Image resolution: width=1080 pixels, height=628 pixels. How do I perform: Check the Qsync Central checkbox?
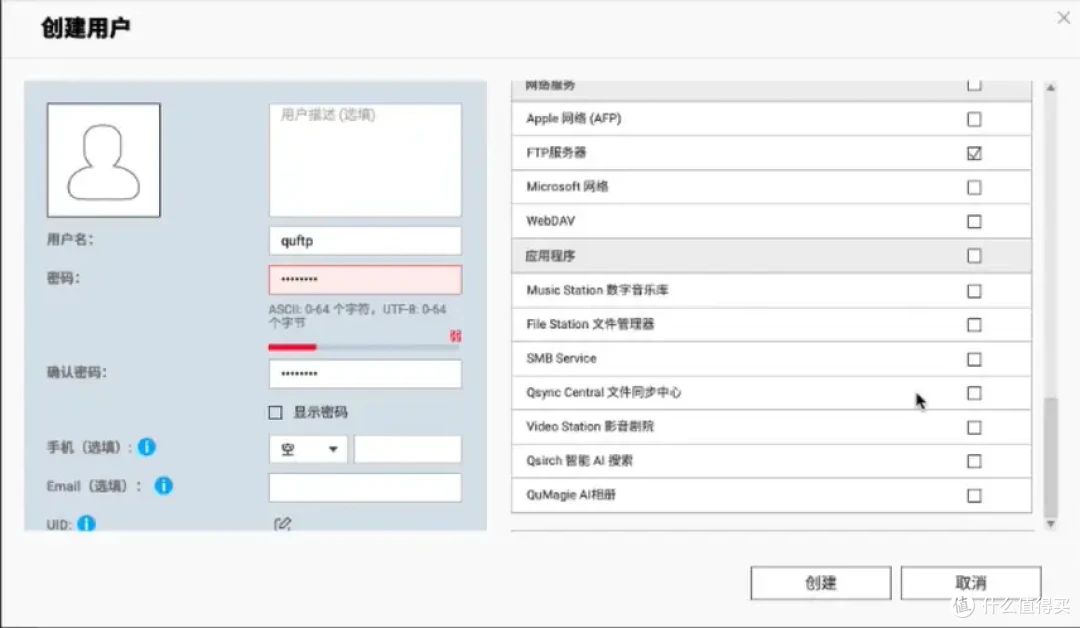pos(974,393)
